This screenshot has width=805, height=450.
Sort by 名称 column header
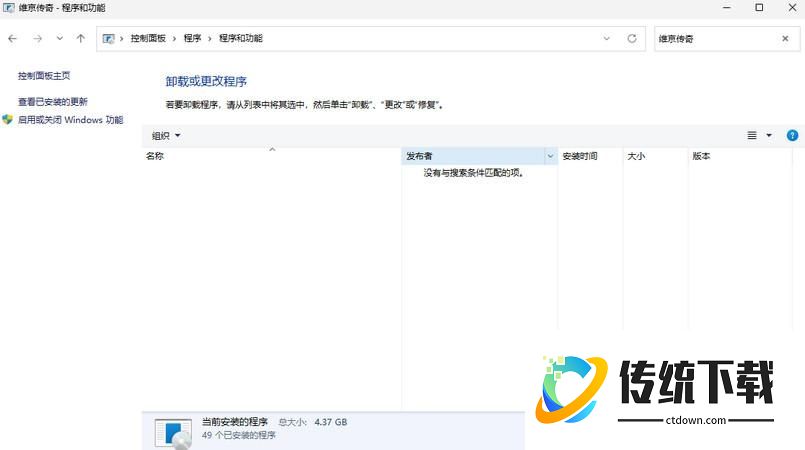tap(155, 157)
